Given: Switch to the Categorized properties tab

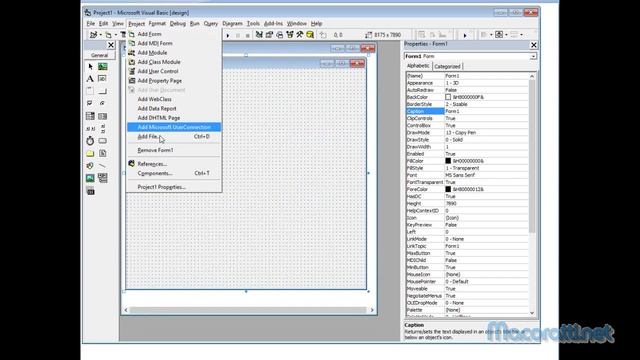Looking at the screenshot, I should point(447,67).
